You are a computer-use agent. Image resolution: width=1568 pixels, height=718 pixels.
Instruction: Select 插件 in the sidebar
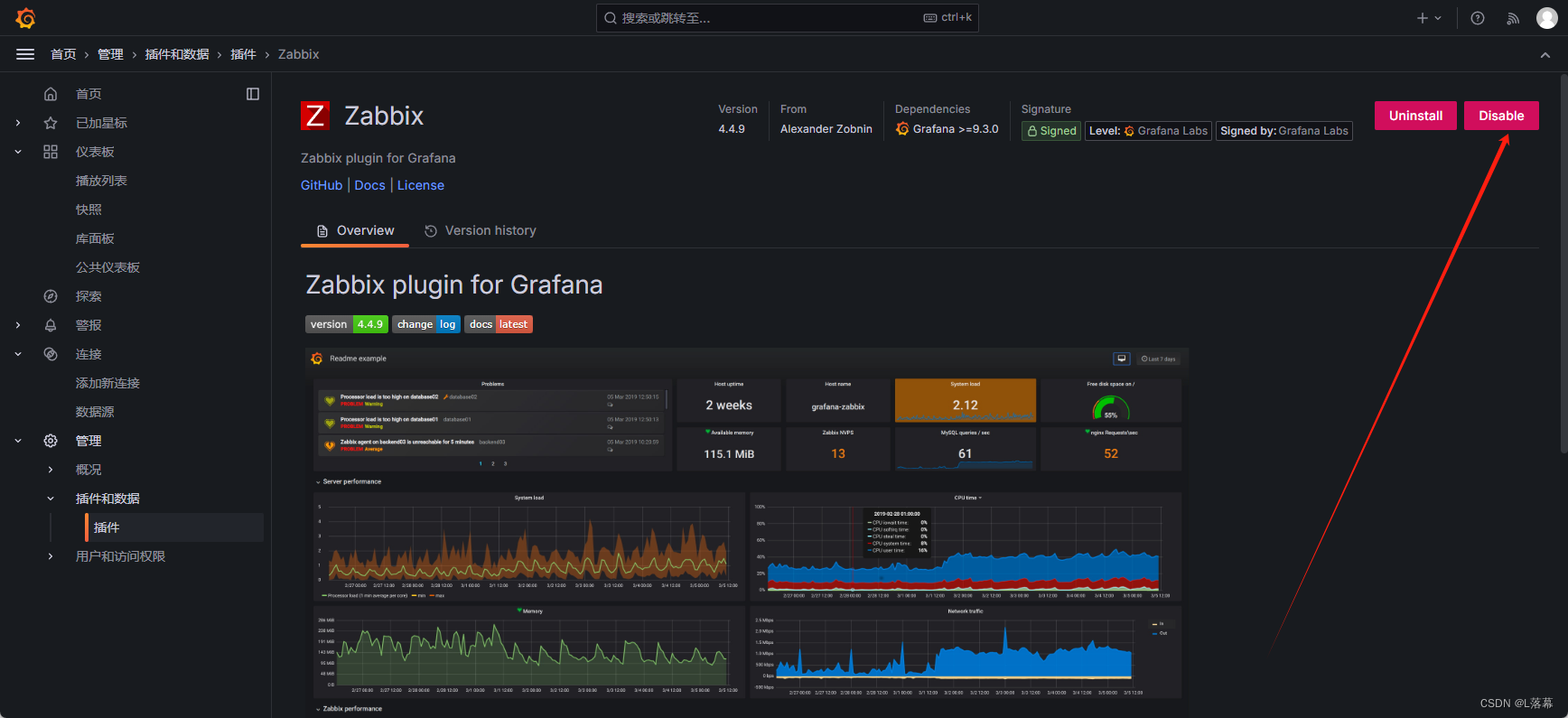tap(174, 527)
